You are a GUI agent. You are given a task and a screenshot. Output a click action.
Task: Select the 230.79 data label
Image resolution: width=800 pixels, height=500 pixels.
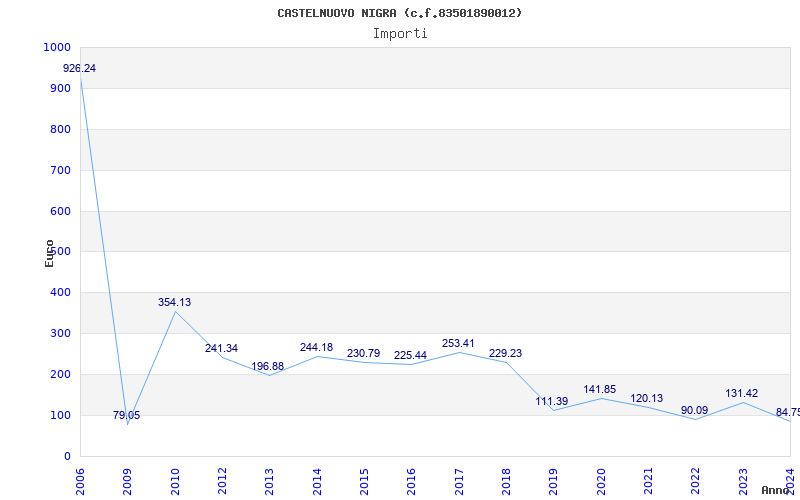pyautogui.click(x=363, y=354)
